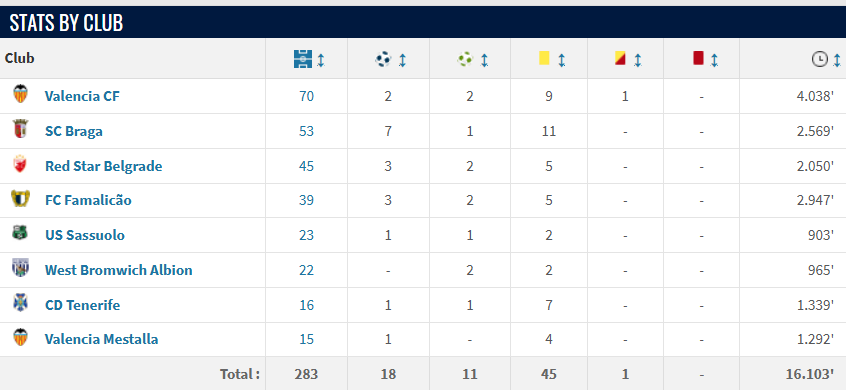Open the Red Star Belgrade link
The image size is (846, 390).
(x=104, y=166)
